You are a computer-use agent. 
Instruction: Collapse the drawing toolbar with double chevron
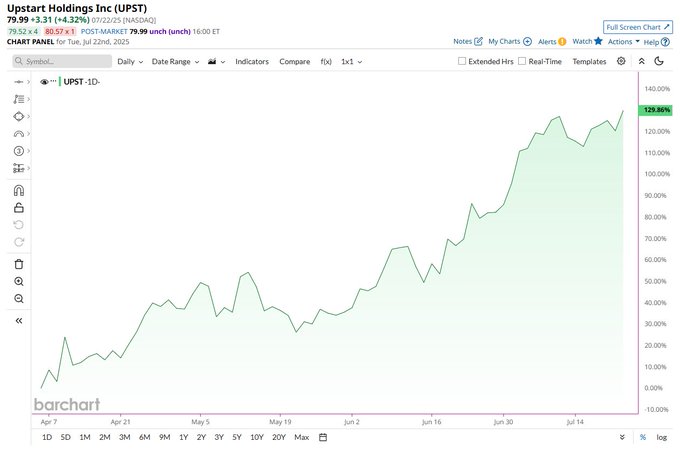click(x=19, y=321)
